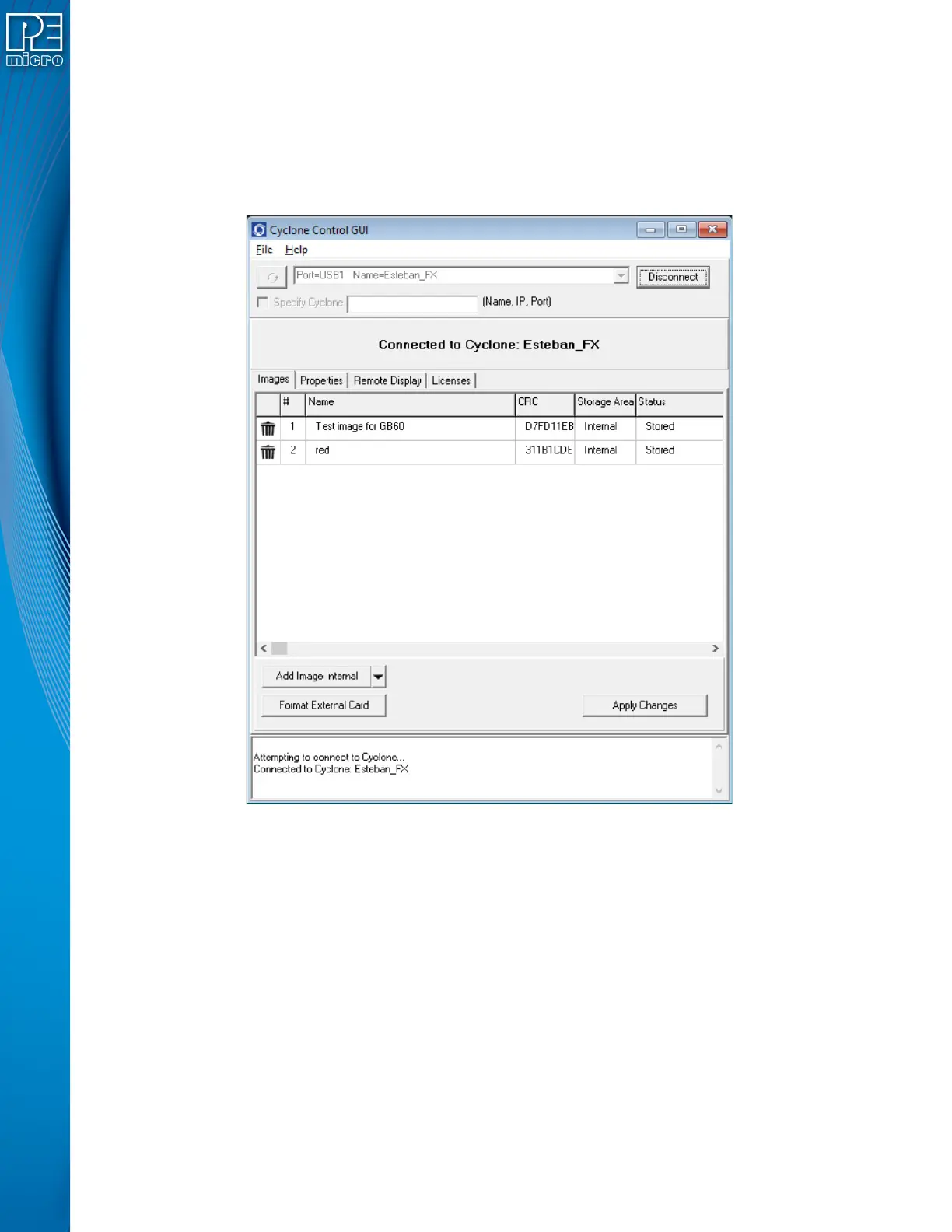Switch to the Images tab
Screen dimensions: 952x1232
coord(273,380)
